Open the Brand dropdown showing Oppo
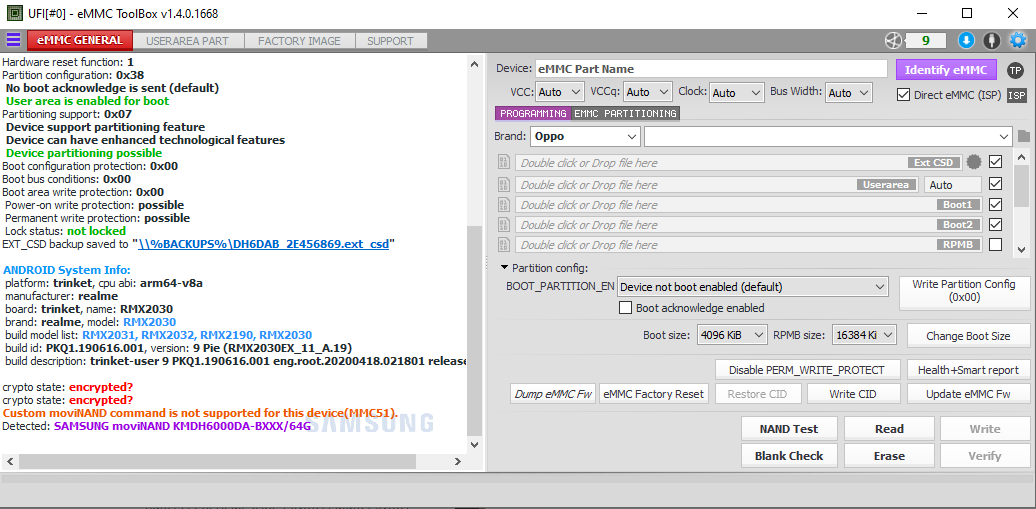Image resolution: width=1036 pixels, height=509 pixels. 585,137
